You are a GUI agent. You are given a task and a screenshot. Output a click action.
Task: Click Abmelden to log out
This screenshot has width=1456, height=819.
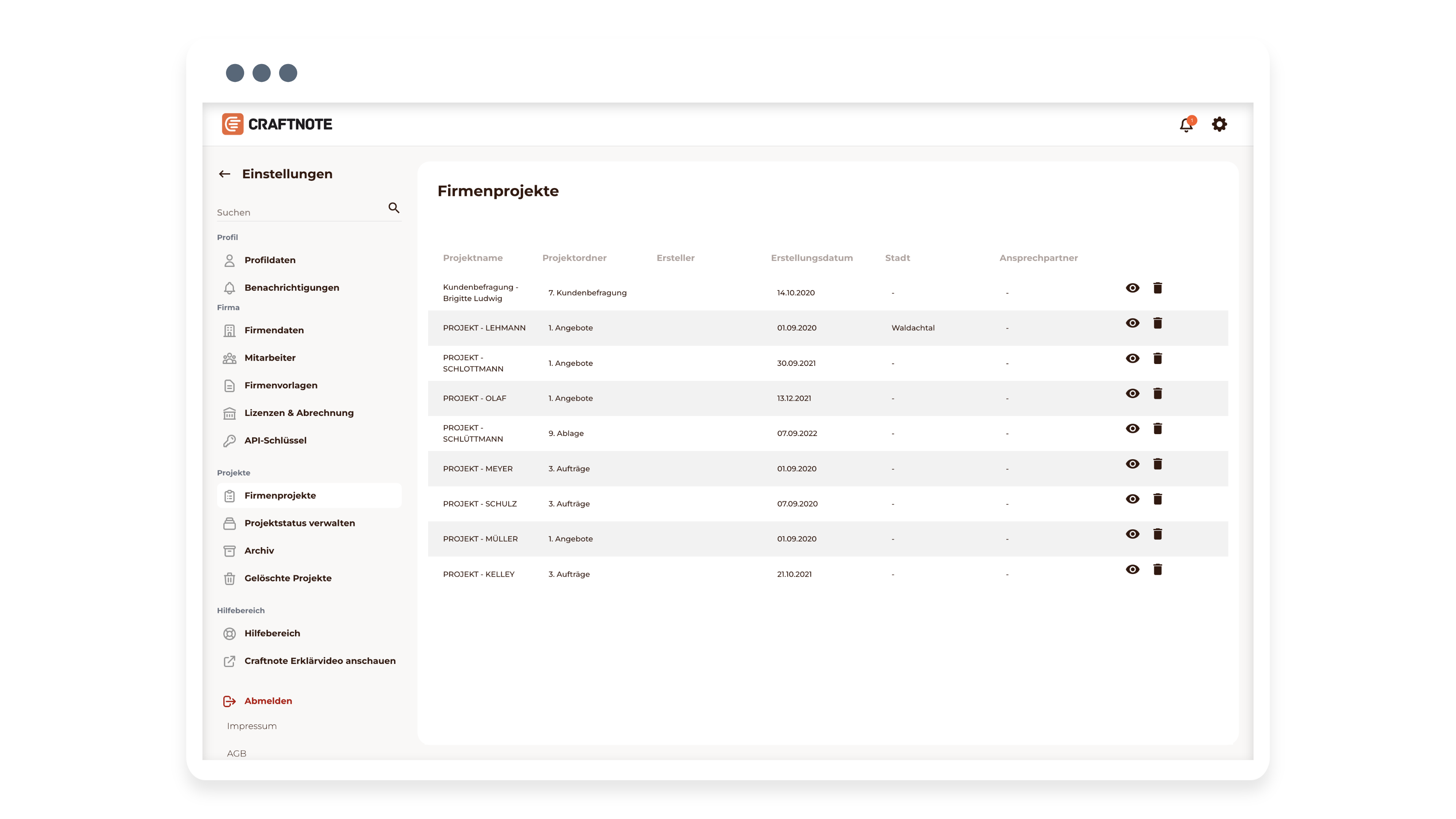[x=258, y=701]
